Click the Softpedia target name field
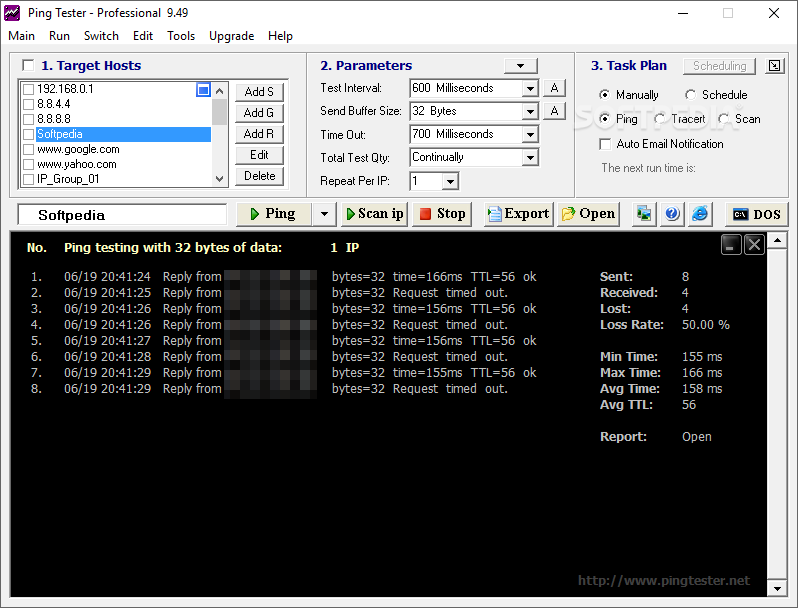The width and height of the screenshot is (798, 608). point(122,215)
